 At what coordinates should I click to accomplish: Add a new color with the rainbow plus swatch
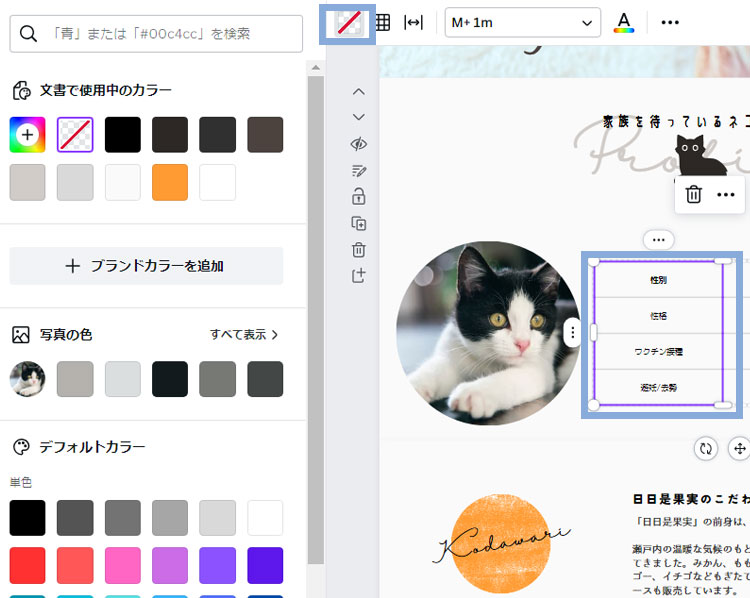27,134
